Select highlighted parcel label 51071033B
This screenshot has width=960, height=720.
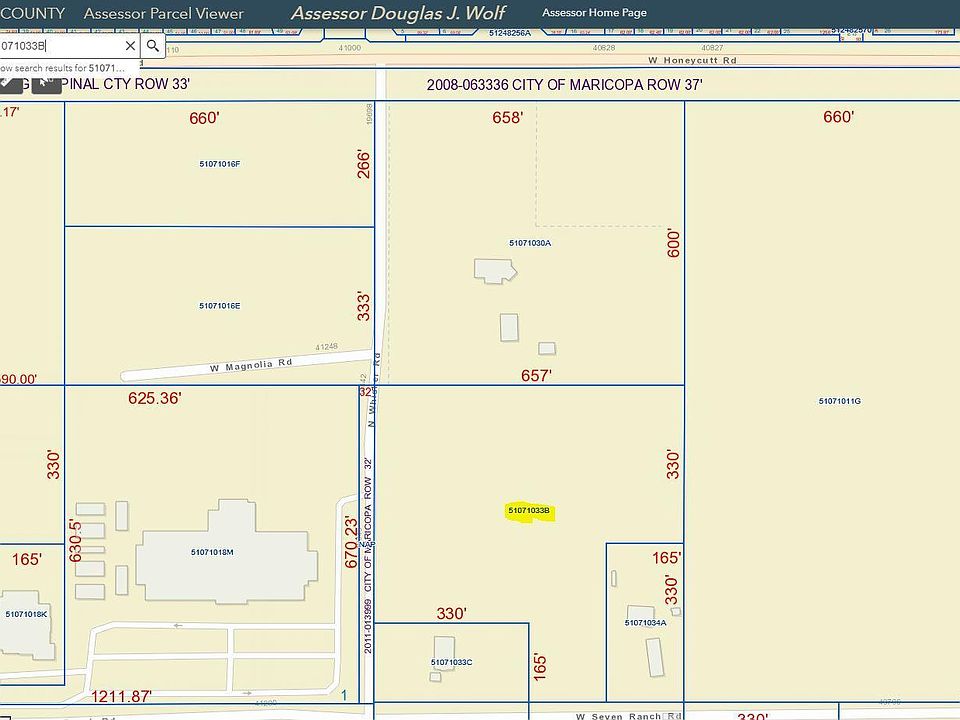[x=529, y=511]
